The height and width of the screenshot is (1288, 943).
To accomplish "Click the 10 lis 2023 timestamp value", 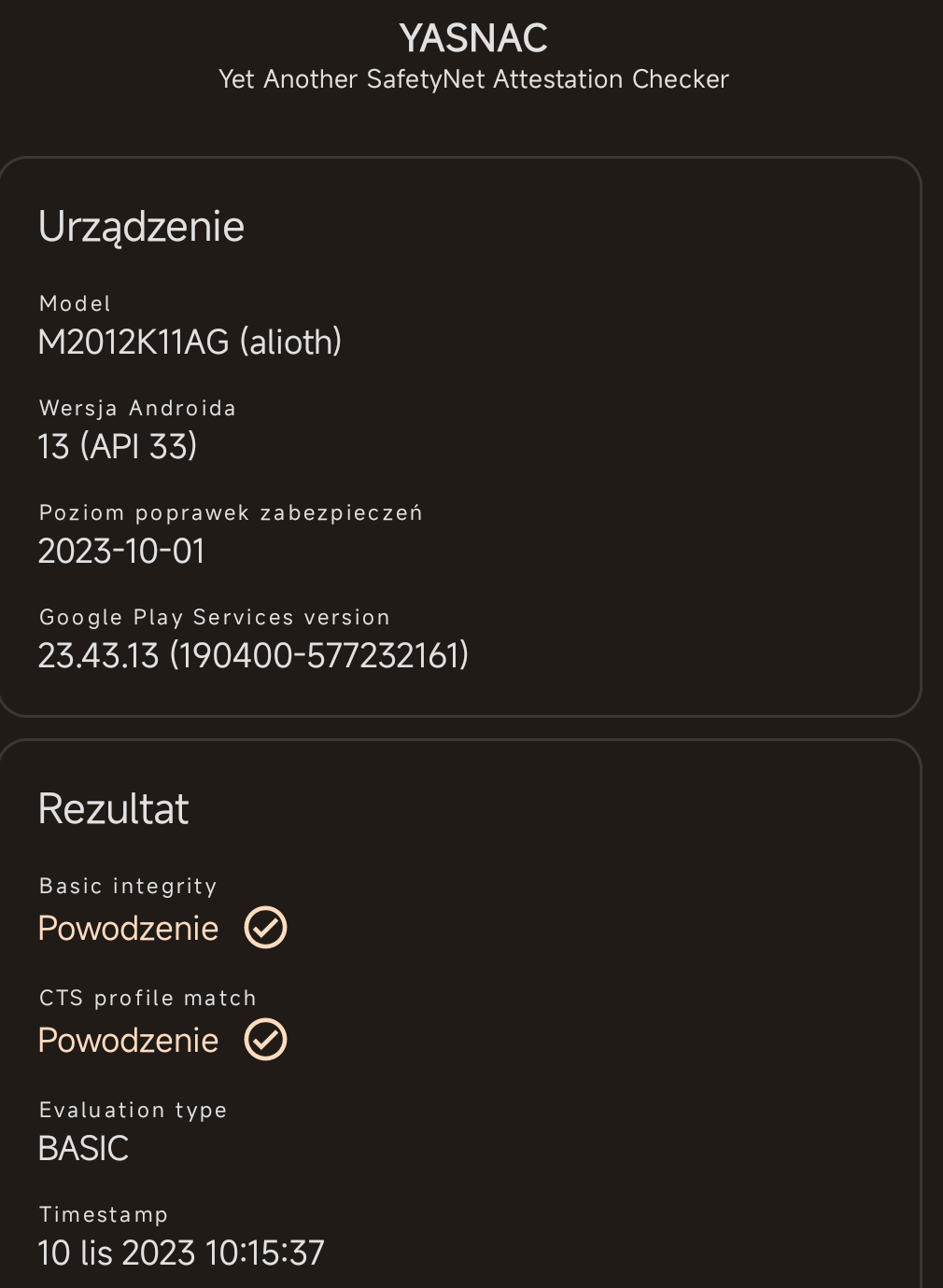I will tap(181, 1253).
